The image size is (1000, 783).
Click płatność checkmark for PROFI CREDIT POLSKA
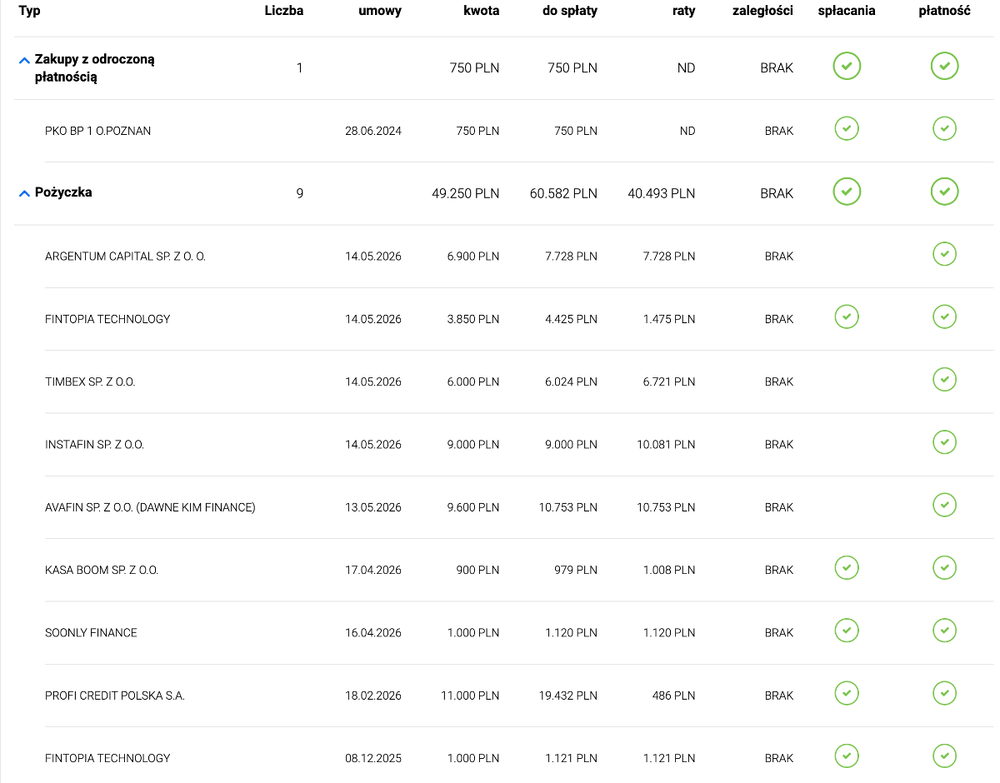[944, 694]
